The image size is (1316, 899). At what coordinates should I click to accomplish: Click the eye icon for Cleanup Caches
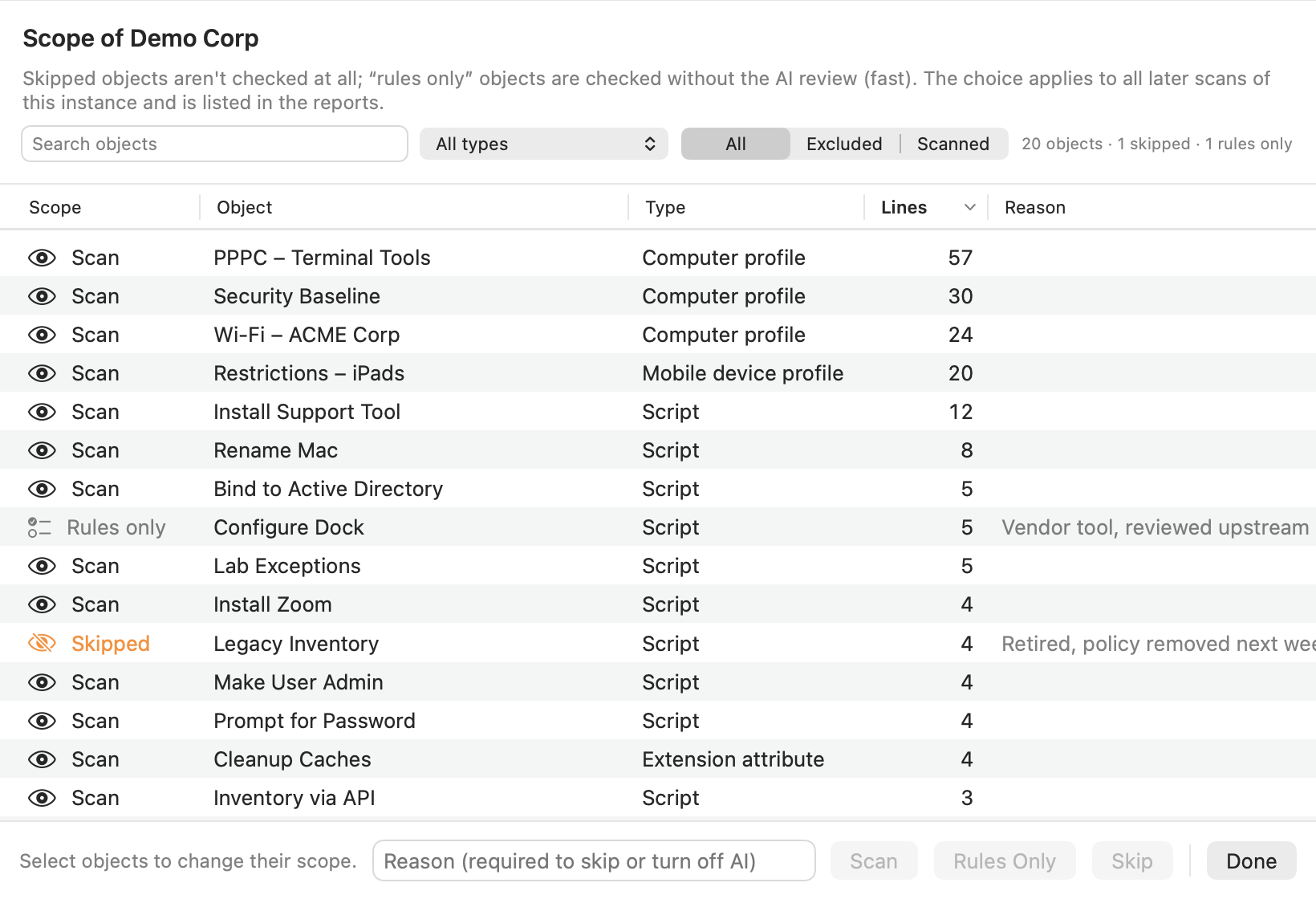tap(42, 759)
